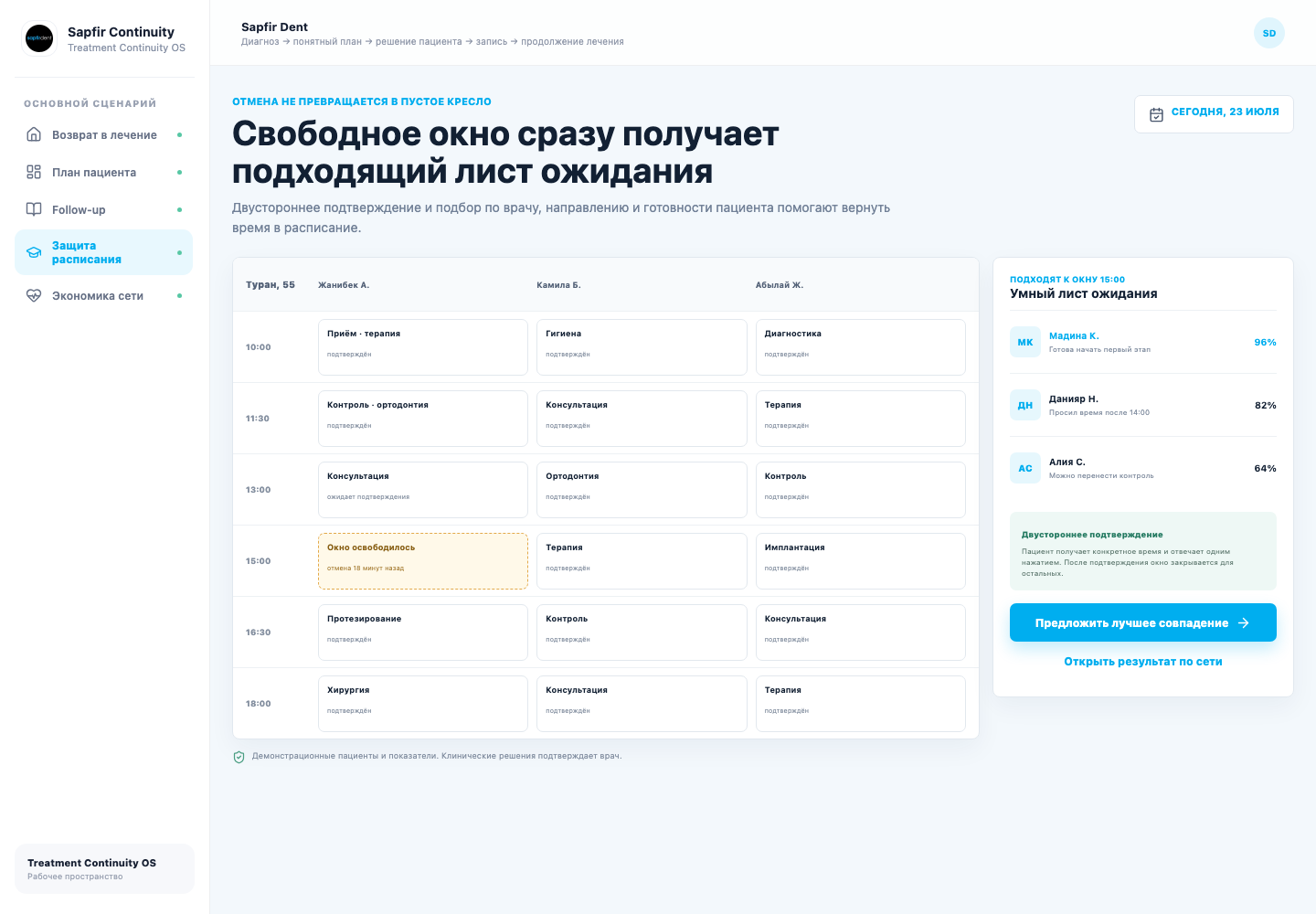Open Экономика сети section
The height and width of the screenshot is (914, 1316).
[x=104, y=295]
